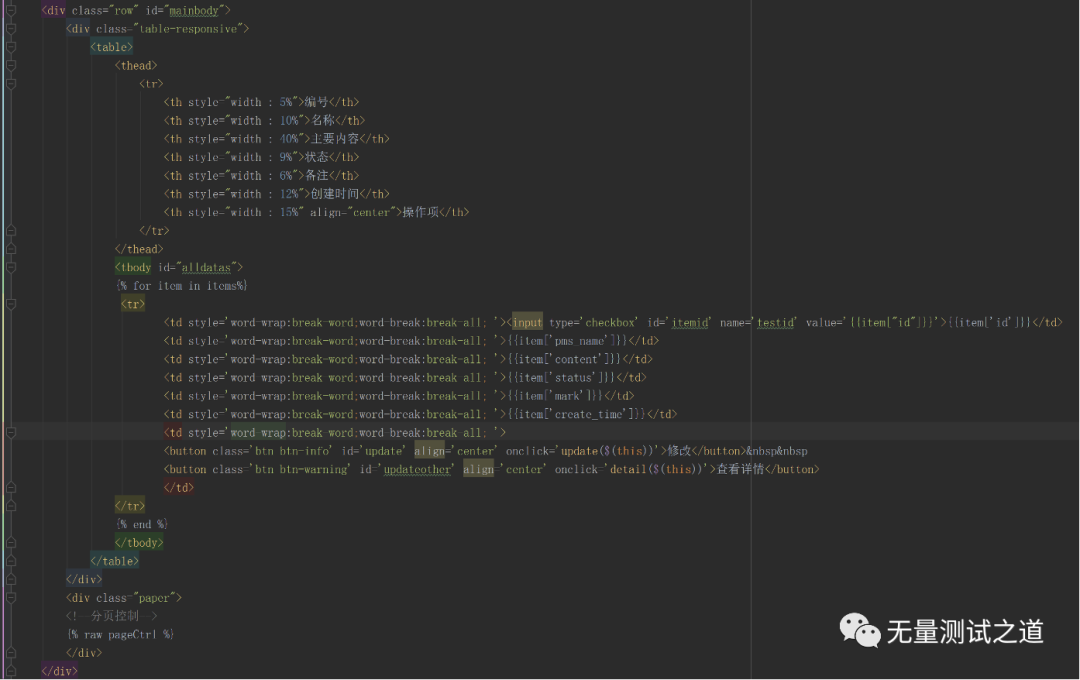Collapse the div paper code block
This screenshot has width=1080, height=680.
click(10, 597)
